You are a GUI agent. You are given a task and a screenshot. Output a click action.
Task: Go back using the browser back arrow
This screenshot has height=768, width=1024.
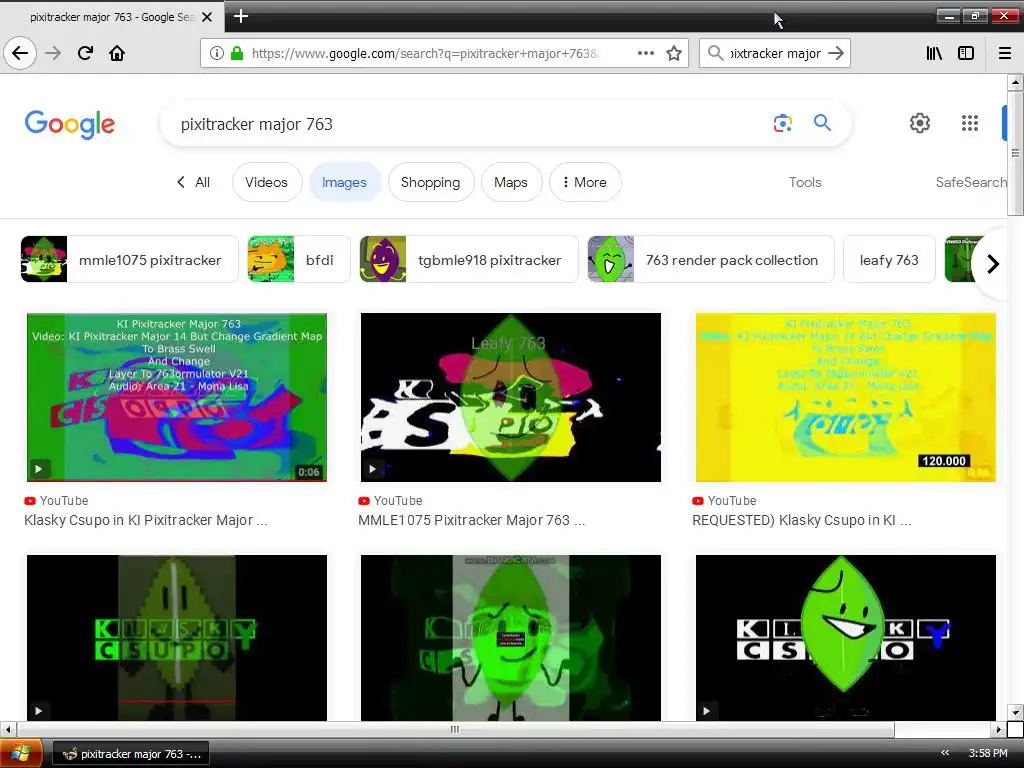pyautogui.click(x=20, y=53)
